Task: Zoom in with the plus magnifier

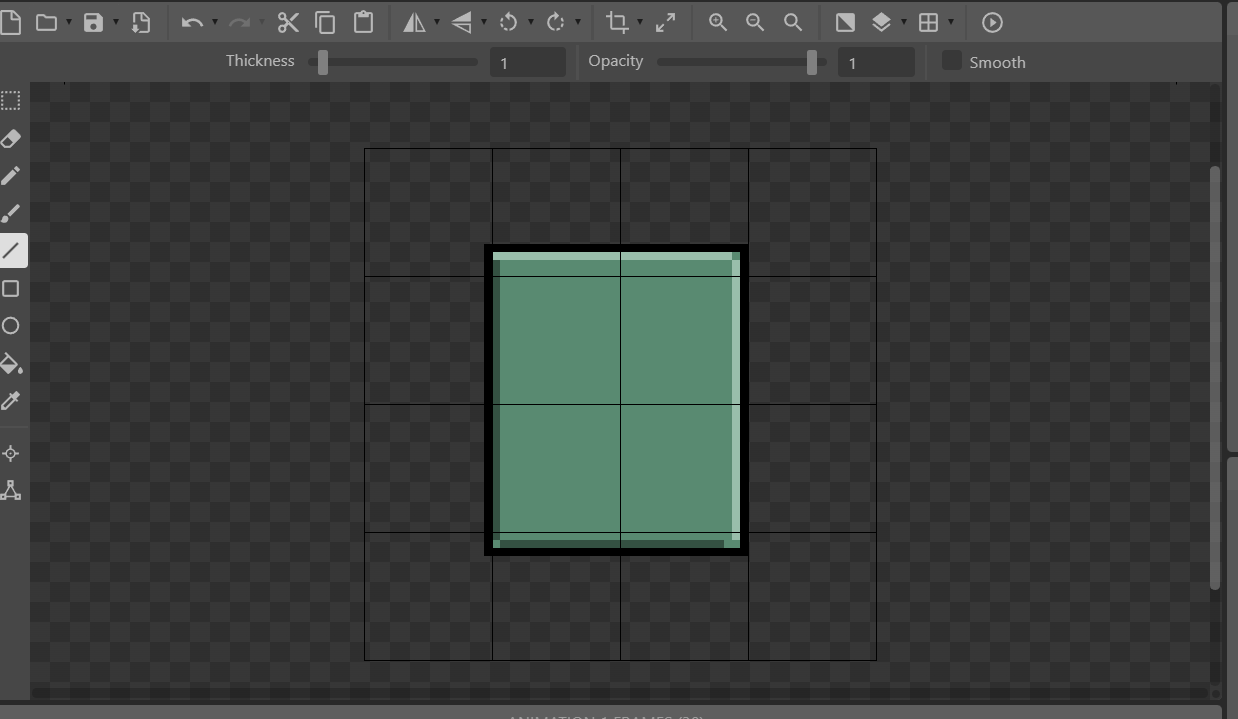Action: pos(718,22)
